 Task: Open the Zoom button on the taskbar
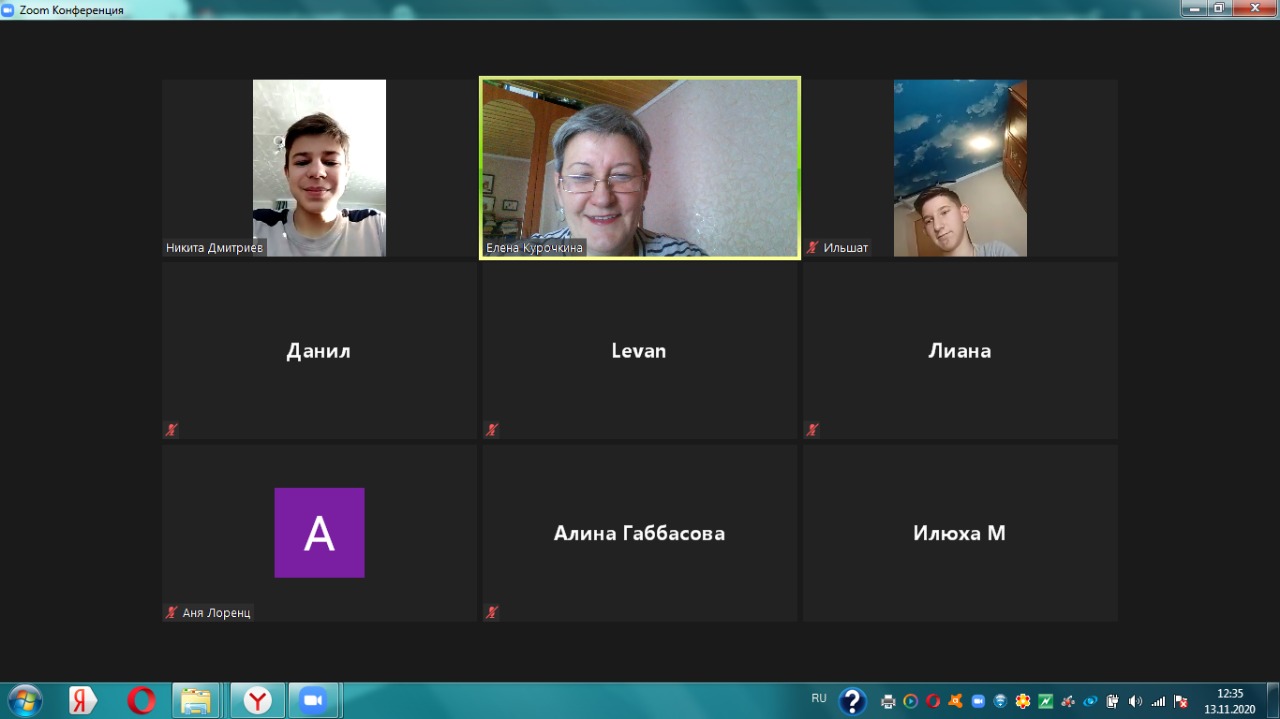click(x=314, y=700)
